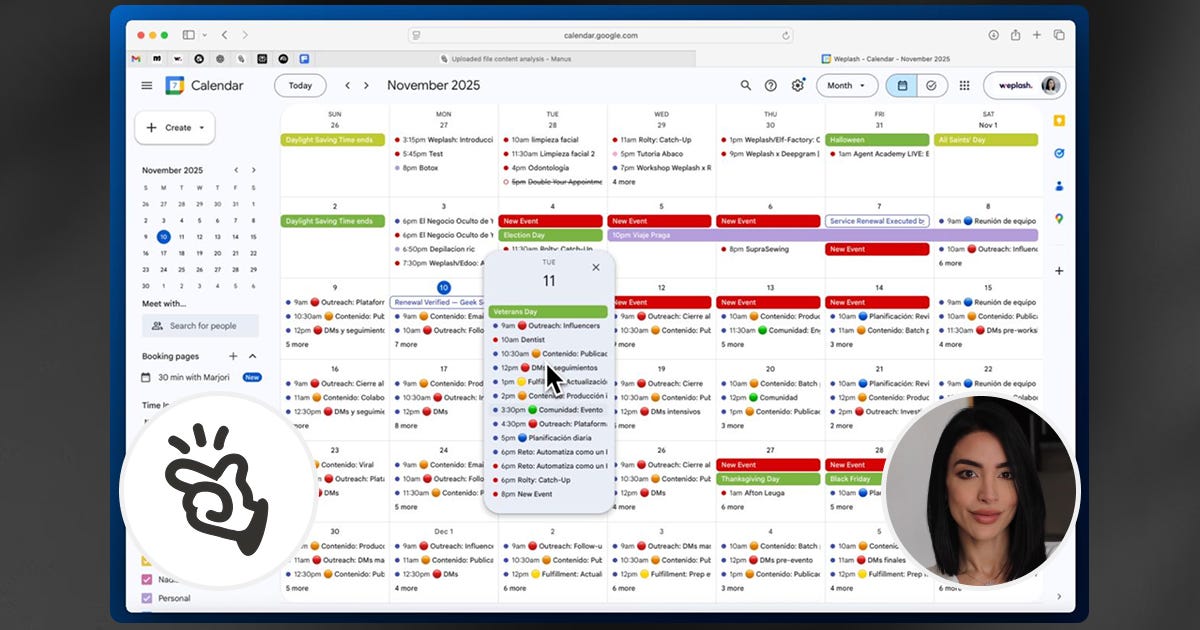Mini calendar previous month arrow
The width and height of the screenshot is (1200, 630).
(x=236, y=170)
